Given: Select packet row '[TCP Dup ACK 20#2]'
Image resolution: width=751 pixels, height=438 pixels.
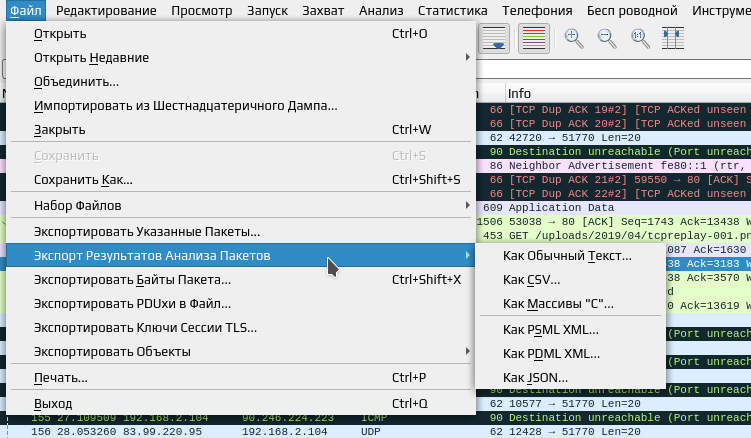Looking at the screenshot, I should click(614, 124).
